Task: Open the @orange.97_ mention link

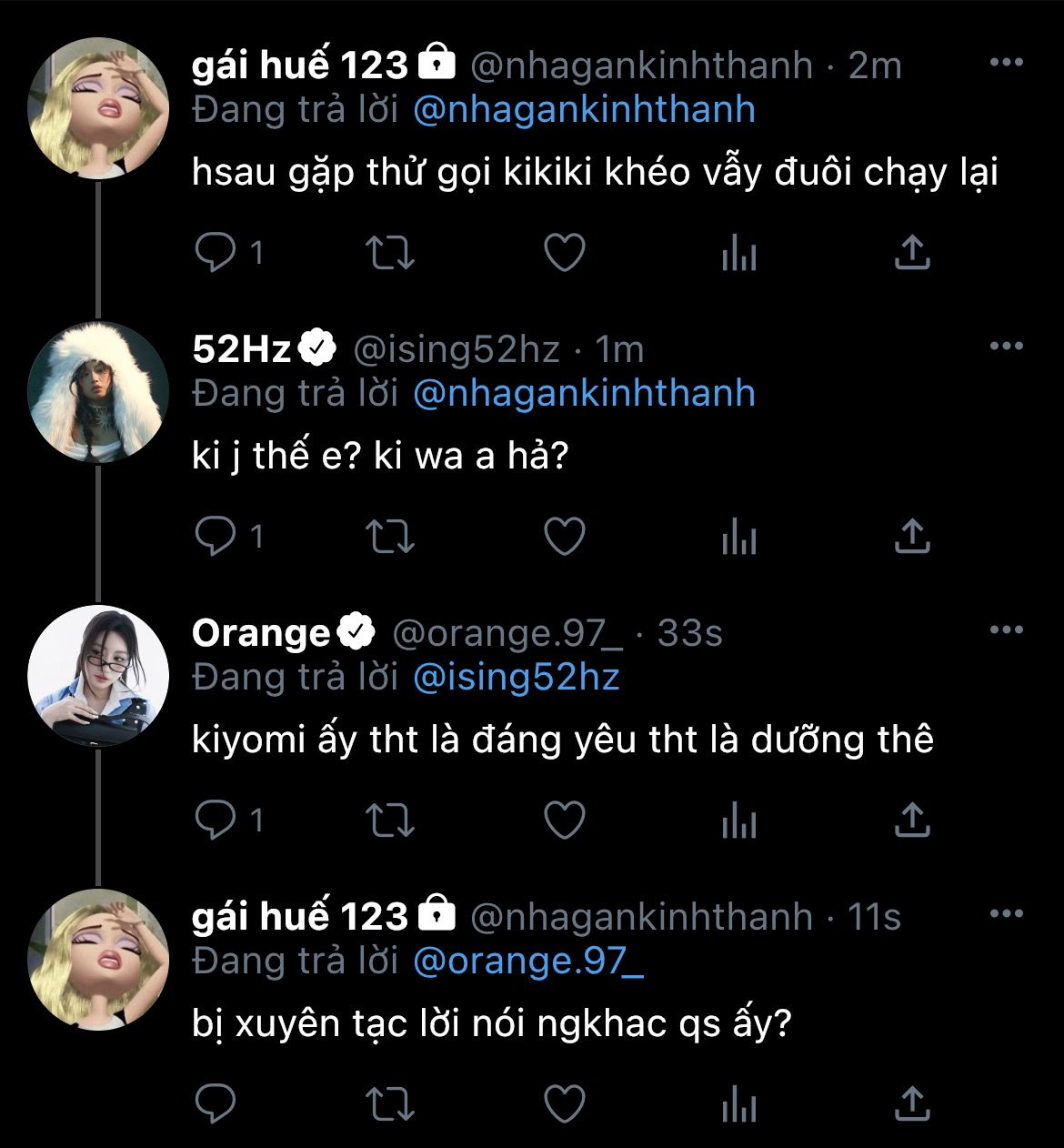Action: click(527, 962)
